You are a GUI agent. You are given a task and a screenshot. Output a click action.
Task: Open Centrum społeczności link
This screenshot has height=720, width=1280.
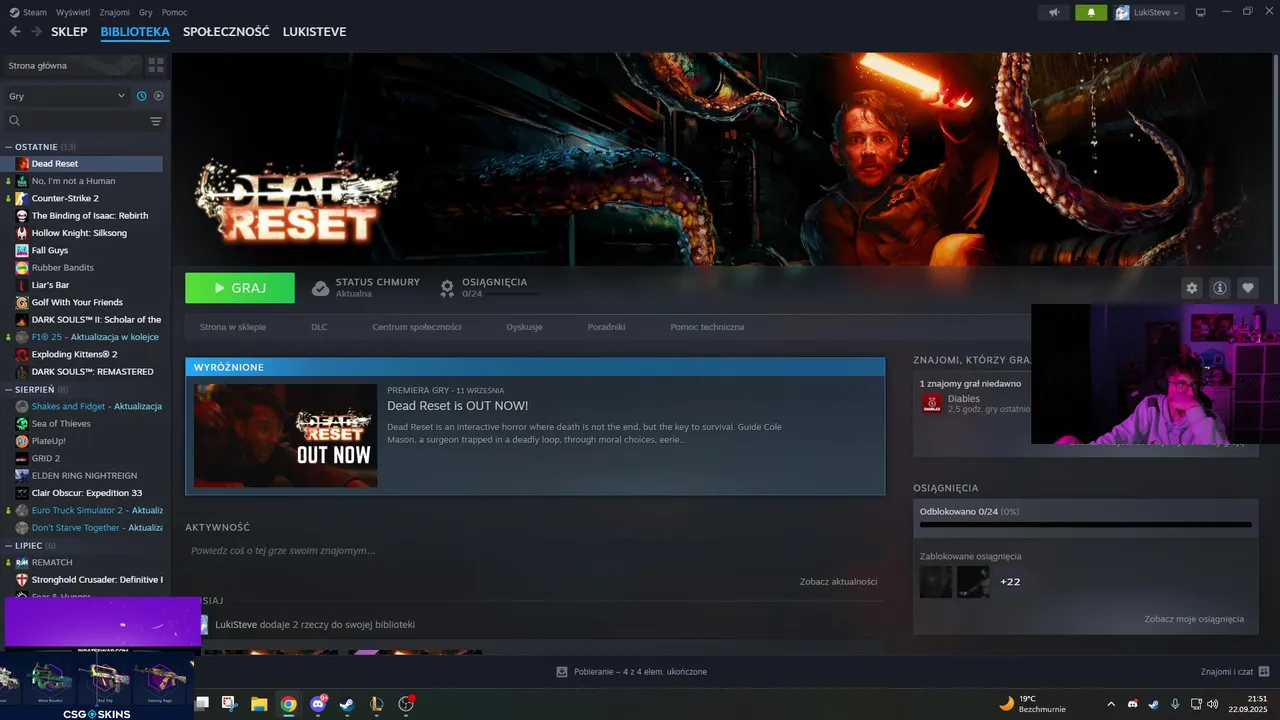point(416,327)
